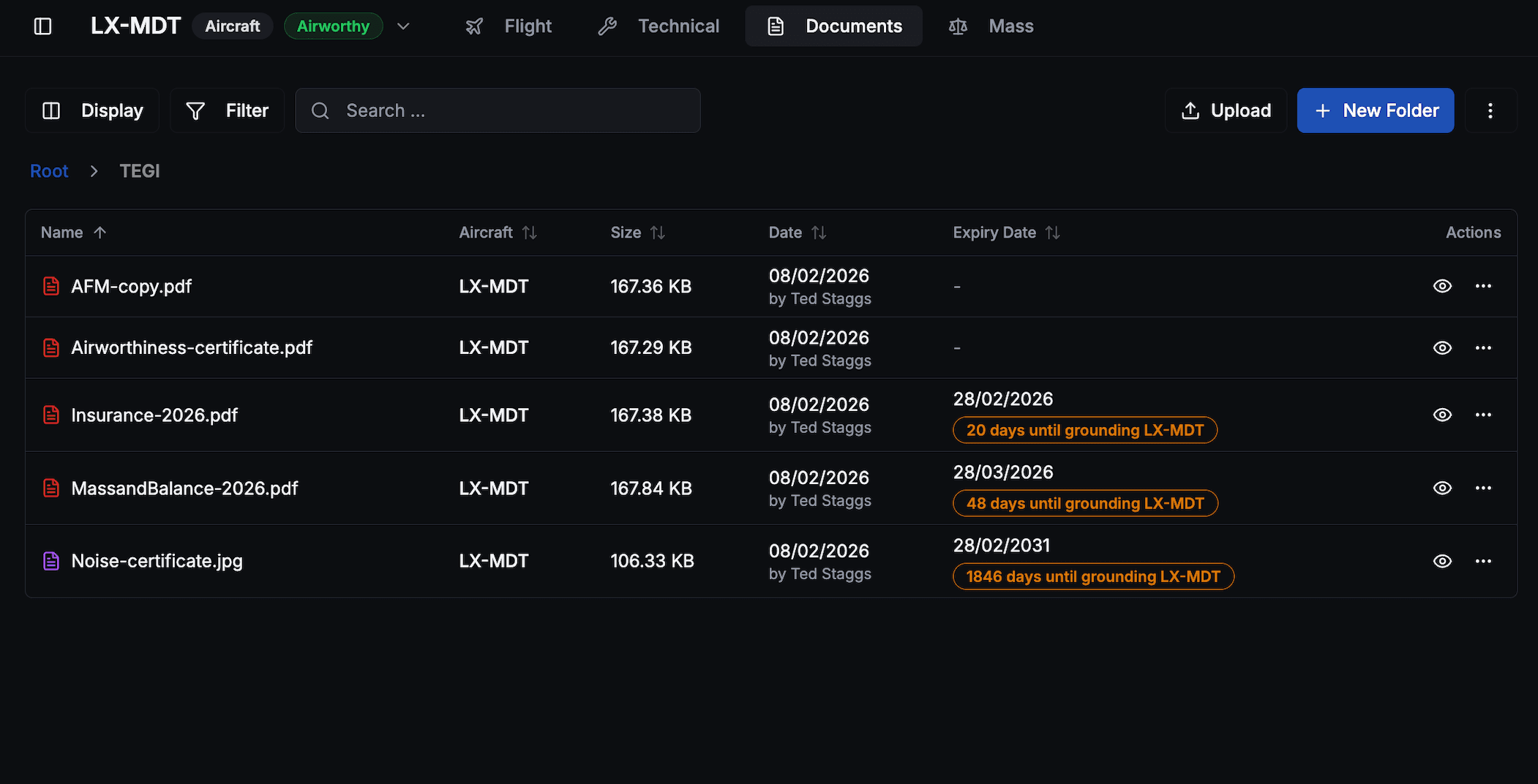Select the Technical wrench icon
This screenshot has width=1538, height=784.
point(607,26)
